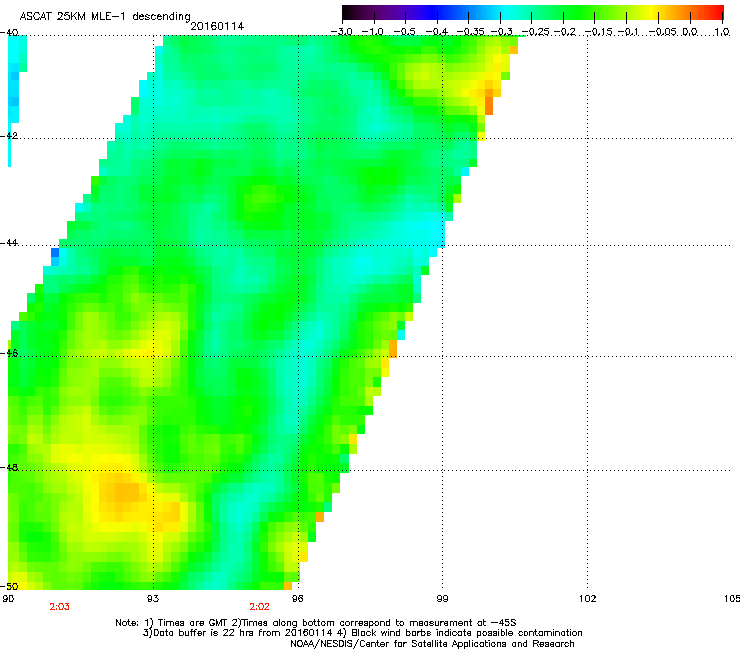Screen dimensions: 740x650
Task: Click the red 2:03 time label
Action: click(x=59, y=607)
